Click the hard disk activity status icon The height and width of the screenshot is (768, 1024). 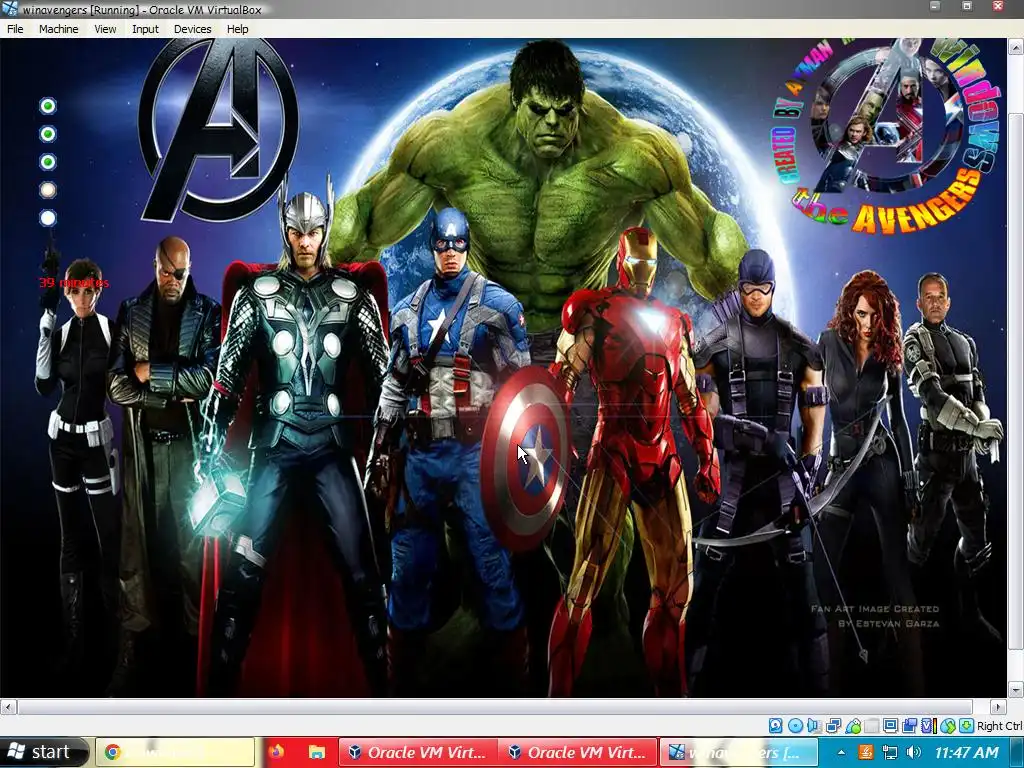point(775,726)
